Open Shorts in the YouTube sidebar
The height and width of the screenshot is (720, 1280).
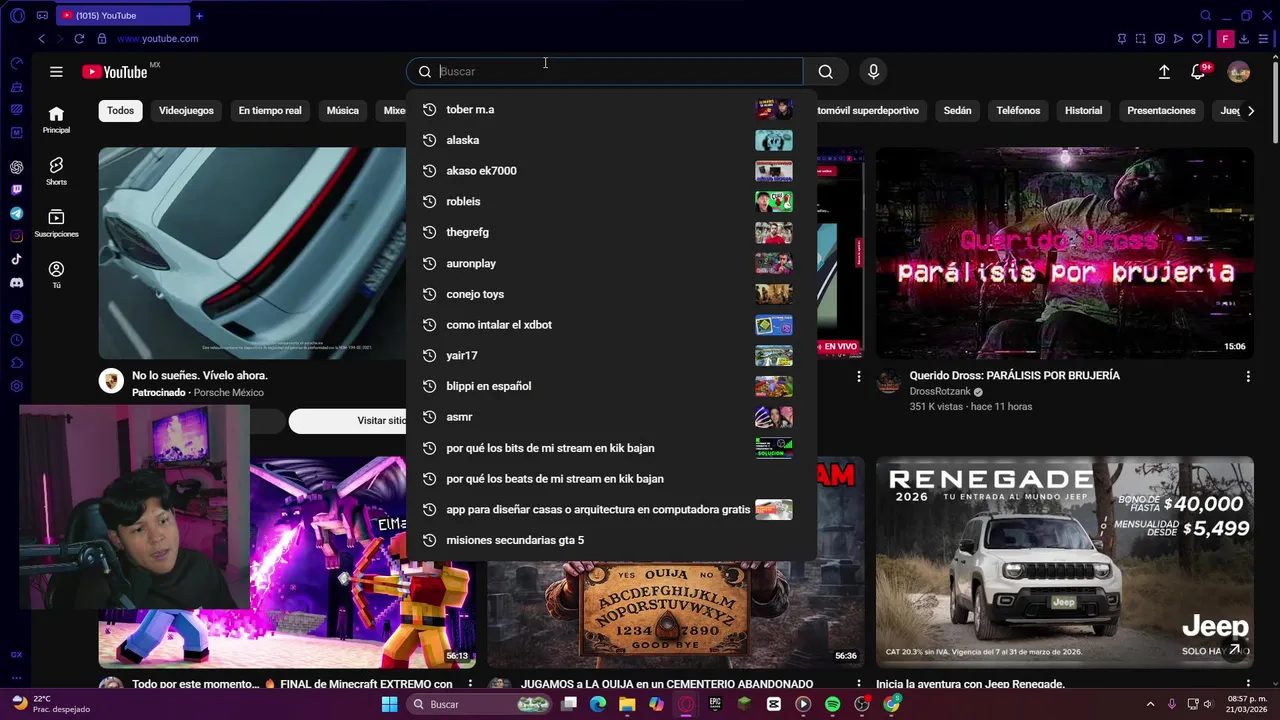tap(56, 172)
